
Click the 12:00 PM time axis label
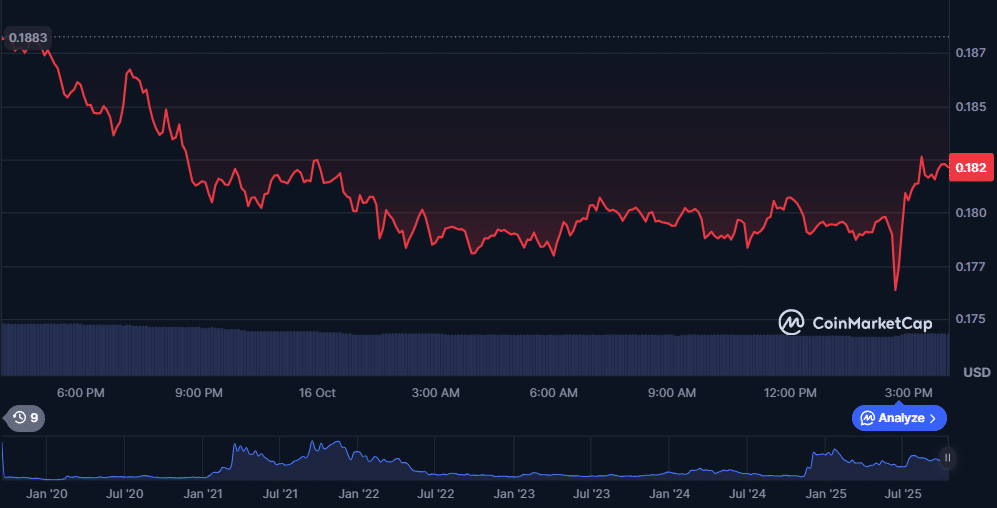(790, 393)
